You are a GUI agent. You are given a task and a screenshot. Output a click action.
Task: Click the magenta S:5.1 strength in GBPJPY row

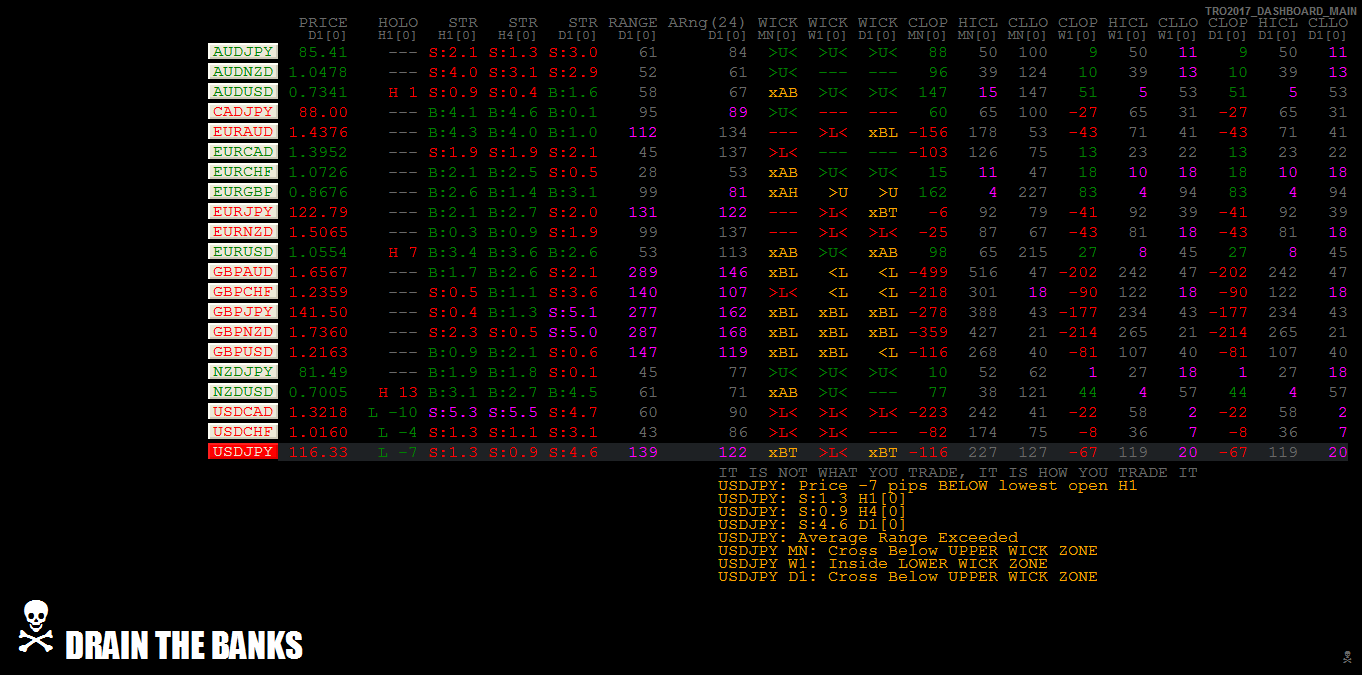point(573,312)
